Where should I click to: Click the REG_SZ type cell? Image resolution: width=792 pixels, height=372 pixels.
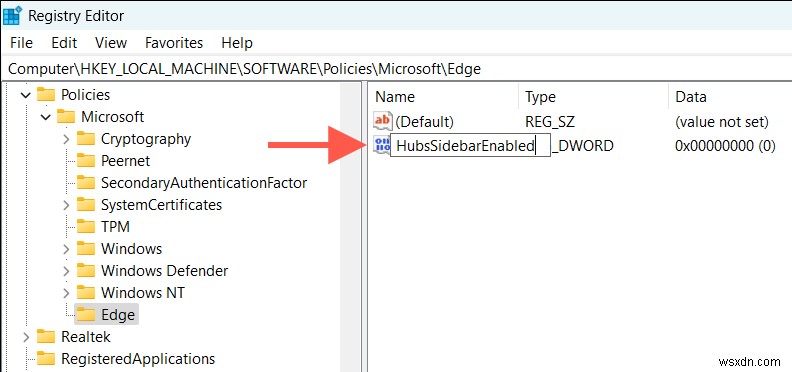tap(550, 121)
